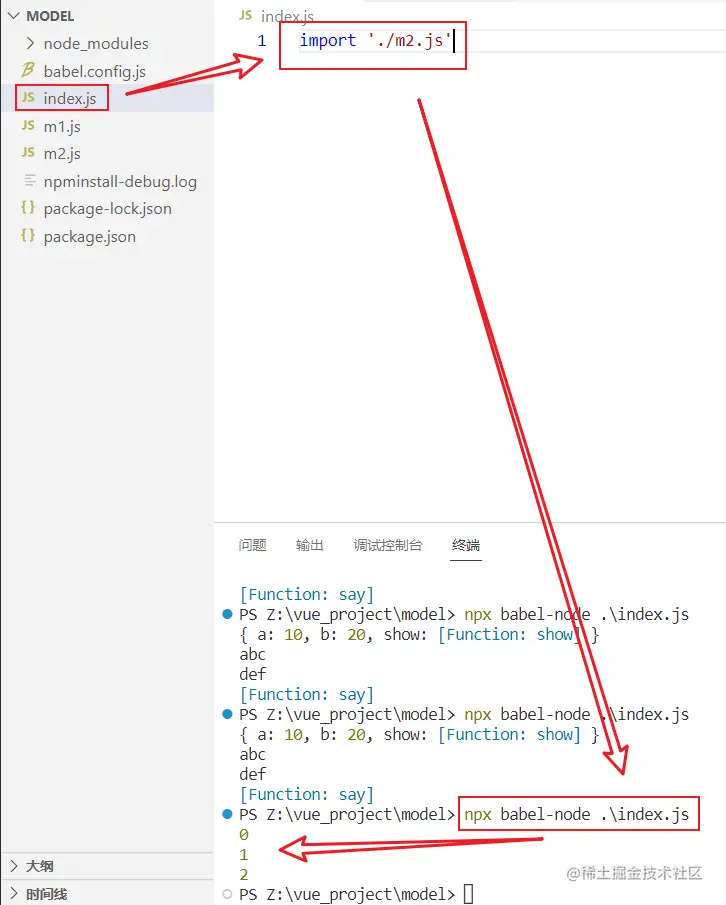Switch to the 问题 panel tab

253,545
